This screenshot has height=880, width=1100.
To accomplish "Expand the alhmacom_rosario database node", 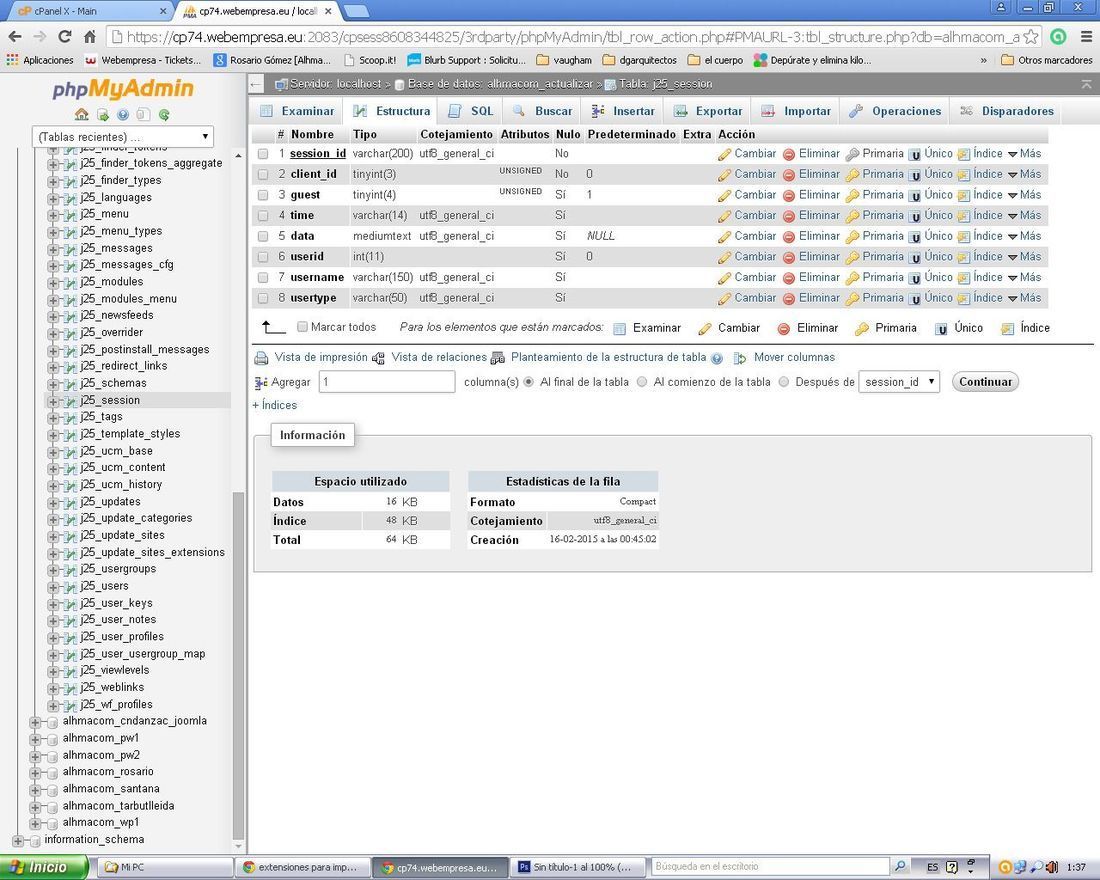I will [x=35, y=772].
